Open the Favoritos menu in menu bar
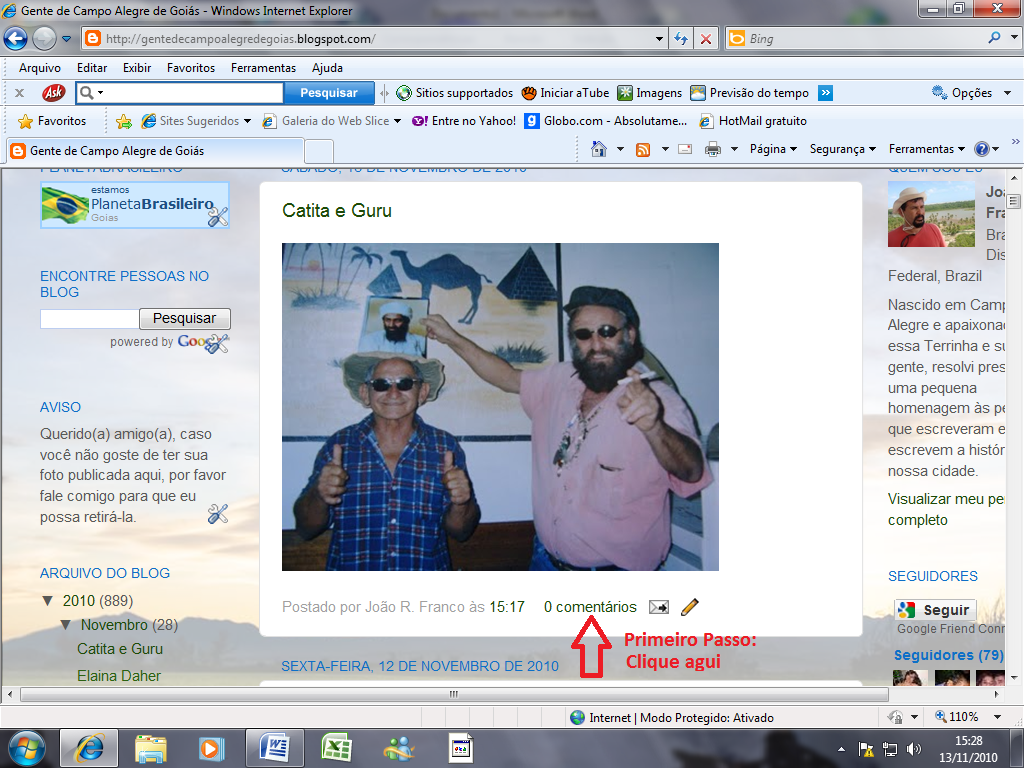 [191, 68]
